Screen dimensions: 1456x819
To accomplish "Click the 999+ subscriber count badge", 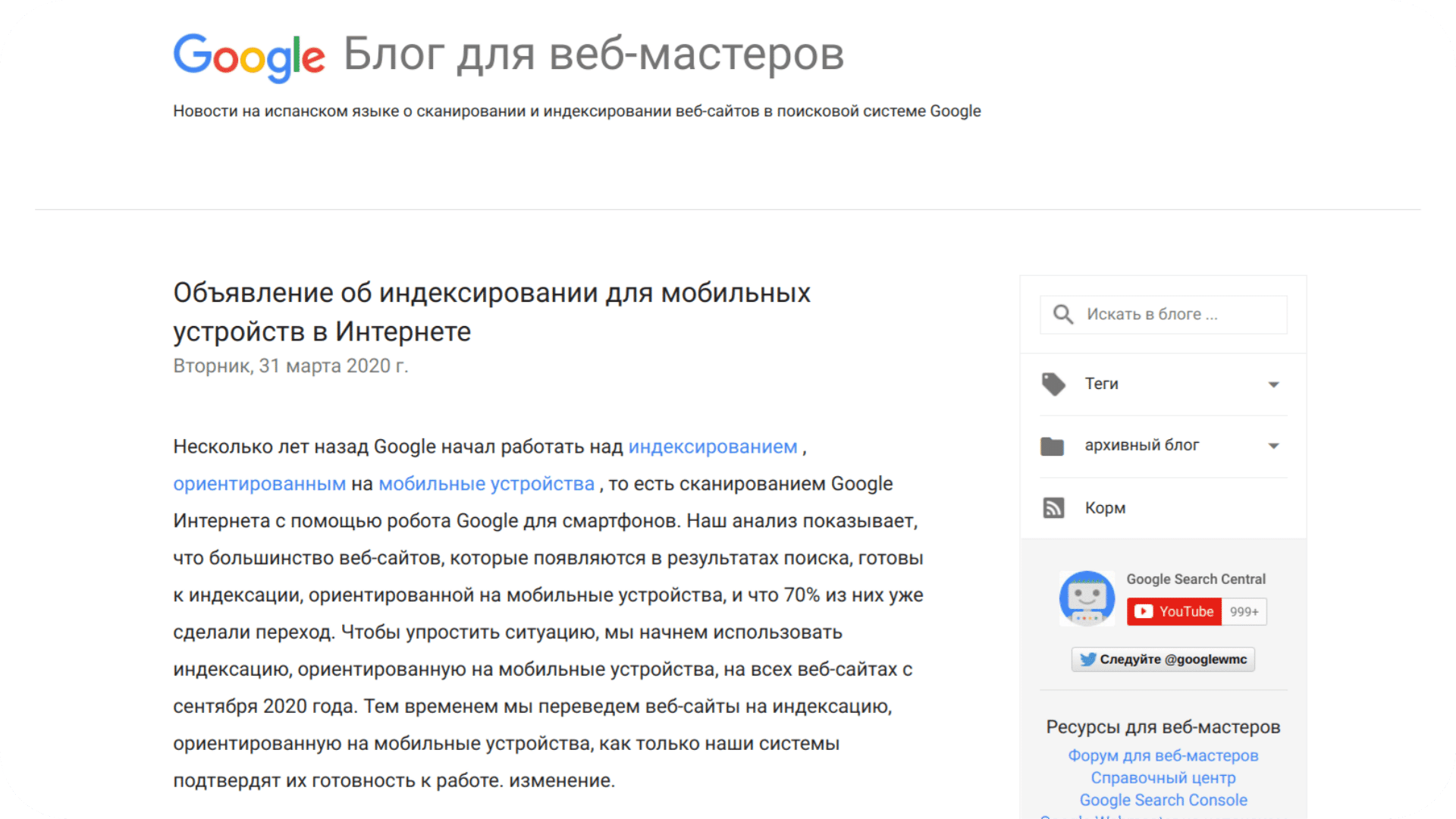I will (1244, 612).
